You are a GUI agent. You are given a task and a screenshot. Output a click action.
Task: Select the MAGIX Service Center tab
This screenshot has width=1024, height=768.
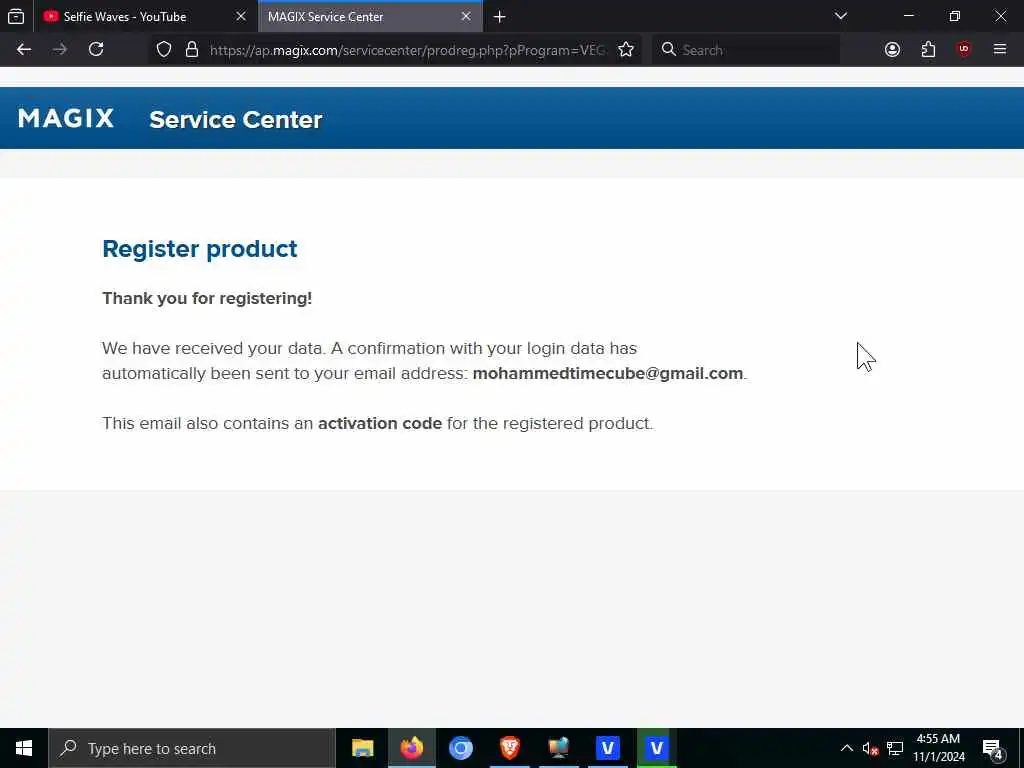click(x=371, y=16)
